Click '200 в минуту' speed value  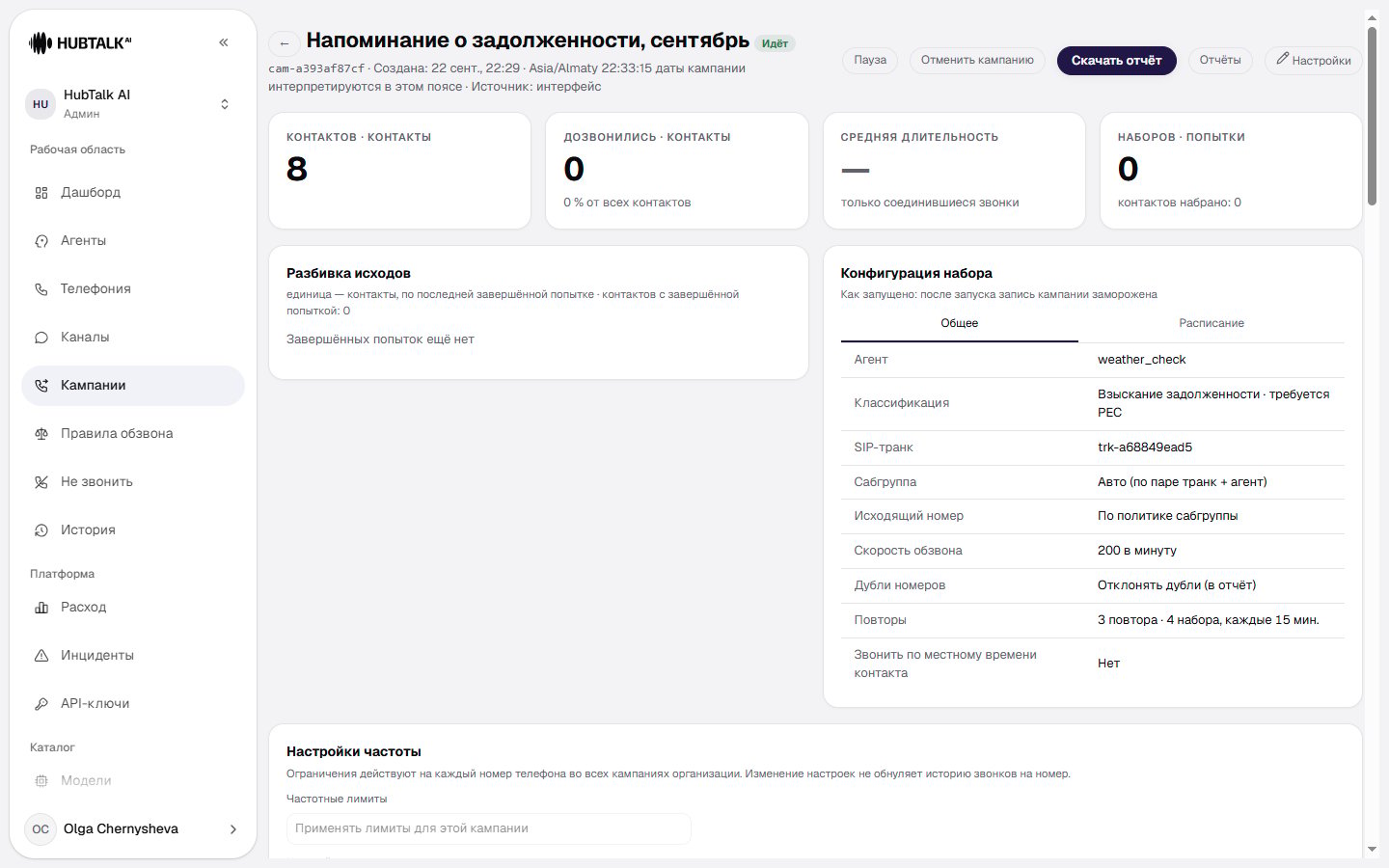(1137, 551)
